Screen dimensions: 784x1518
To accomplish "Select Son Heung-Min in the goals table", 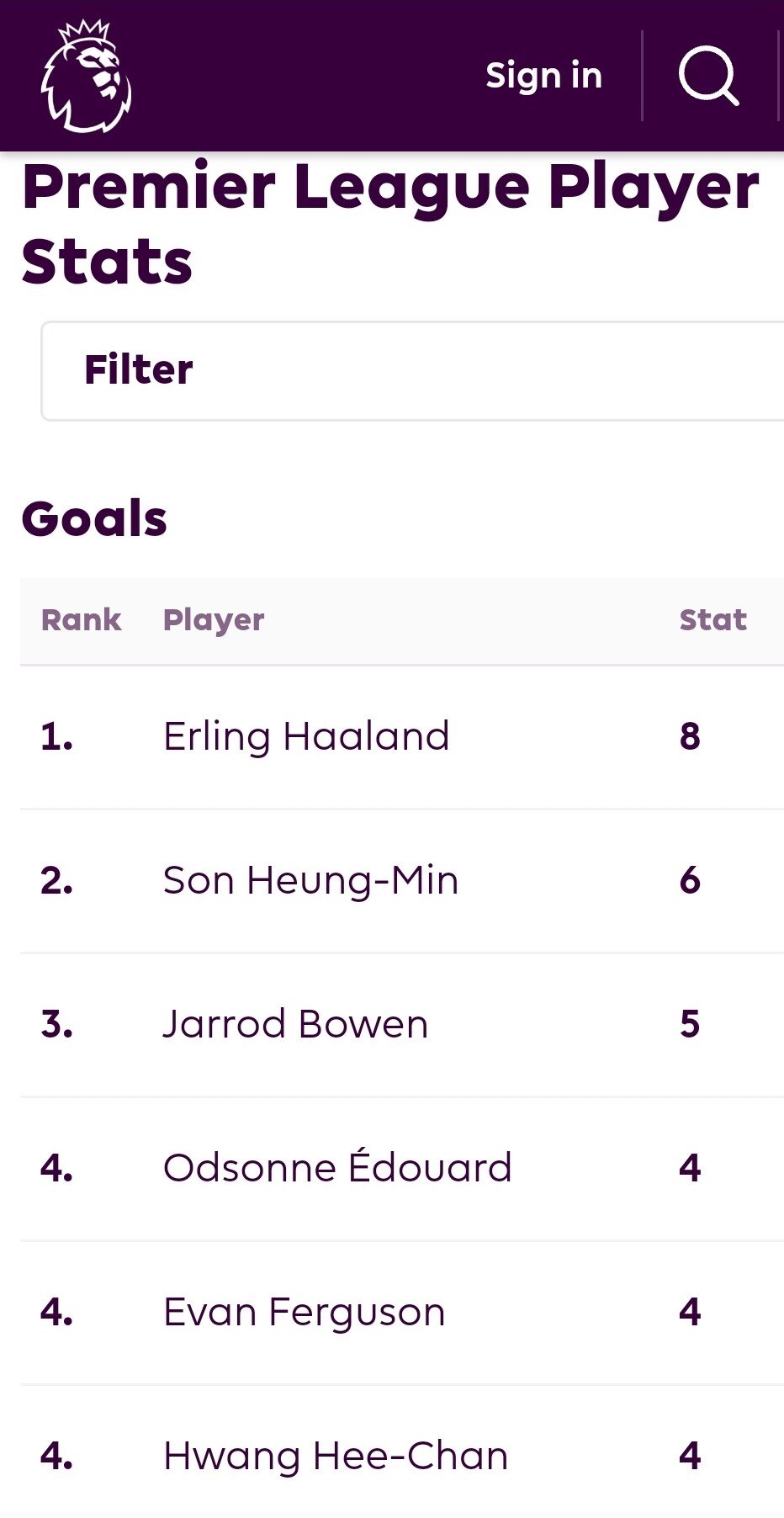I will pyautogui.click(x=310, y=880).
